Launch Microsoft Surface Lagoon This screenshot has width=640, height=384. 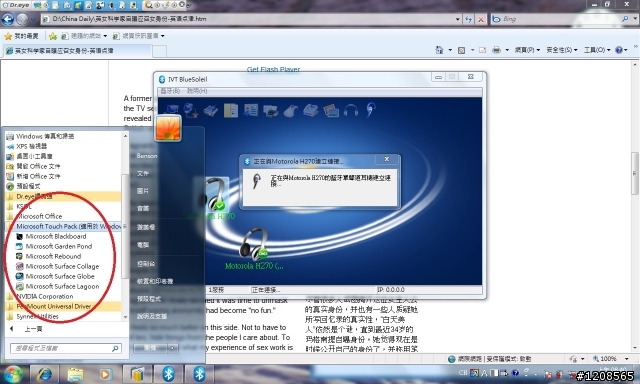click(62, 286)
